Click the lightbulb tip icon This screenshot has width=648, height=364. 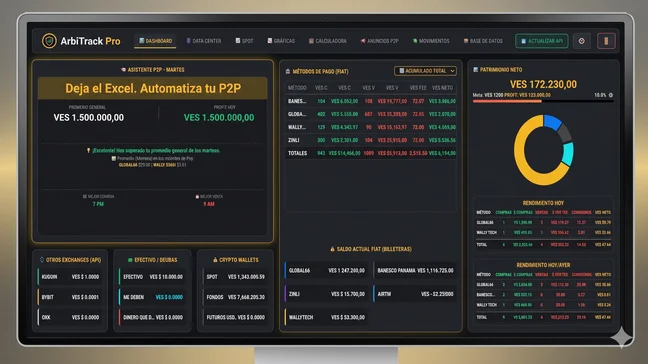point(88,150)
